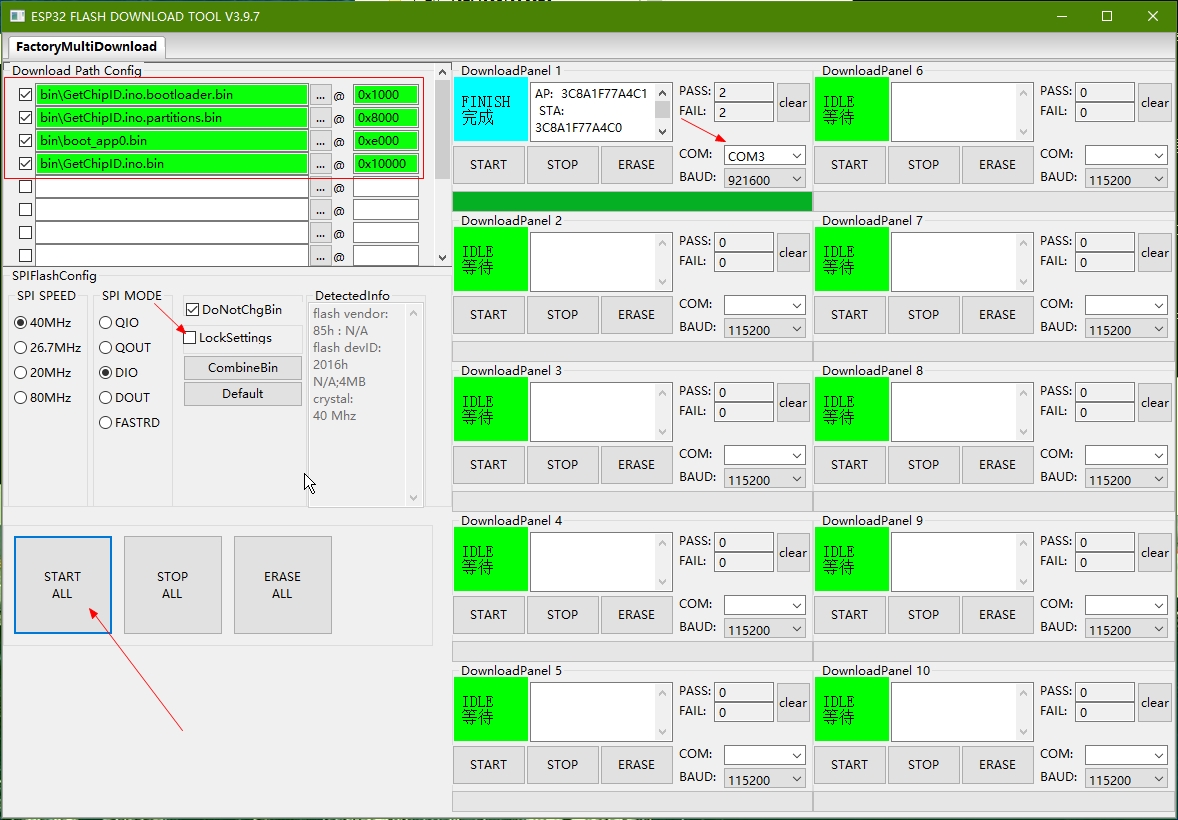The image size is (1178, 820).
Task: Click STOP in DownloadPanel 9
Action: (x=923, y=615)
